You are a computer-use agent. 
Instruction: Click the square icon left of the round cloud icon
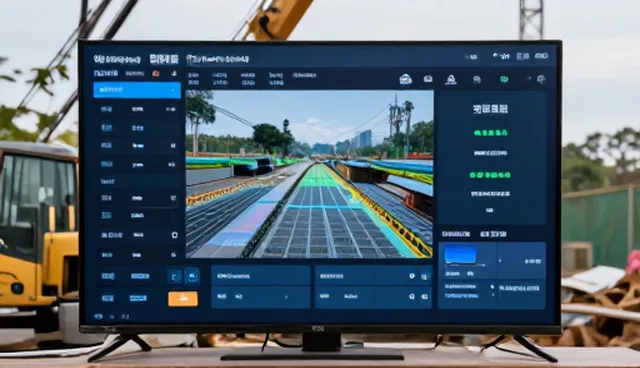pos(175,277)
